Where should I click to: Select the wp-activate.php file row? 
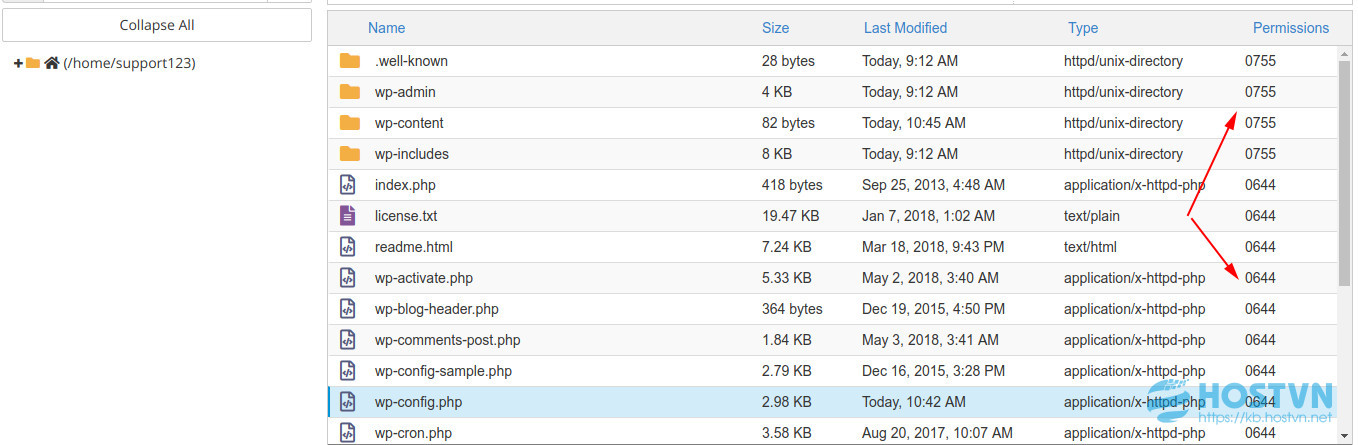(x=833, y=278)
